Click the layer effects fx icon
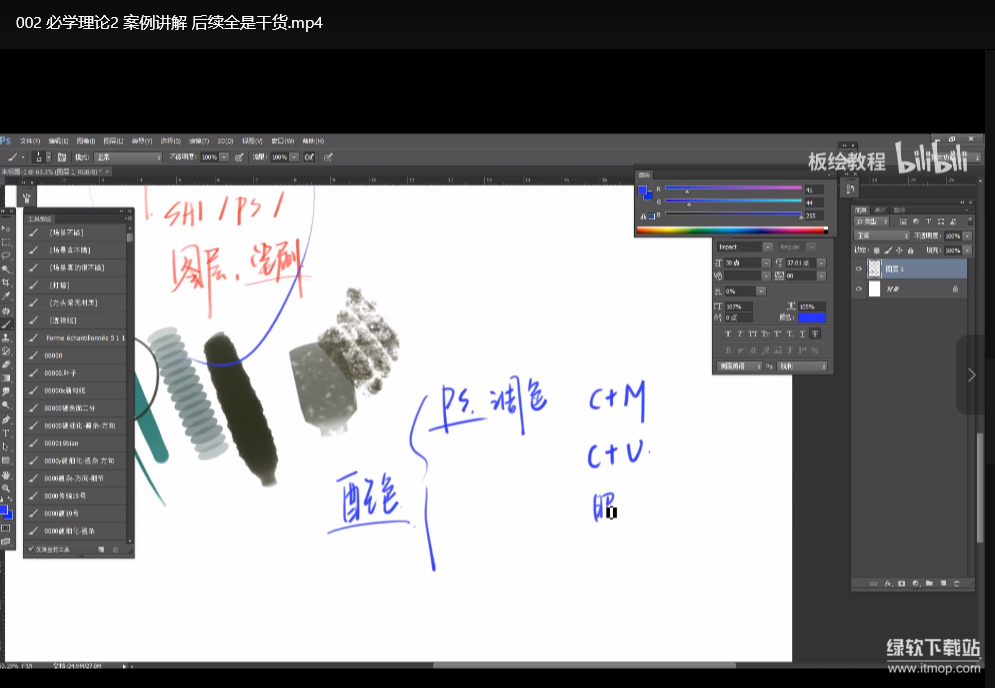 point(888,583)
